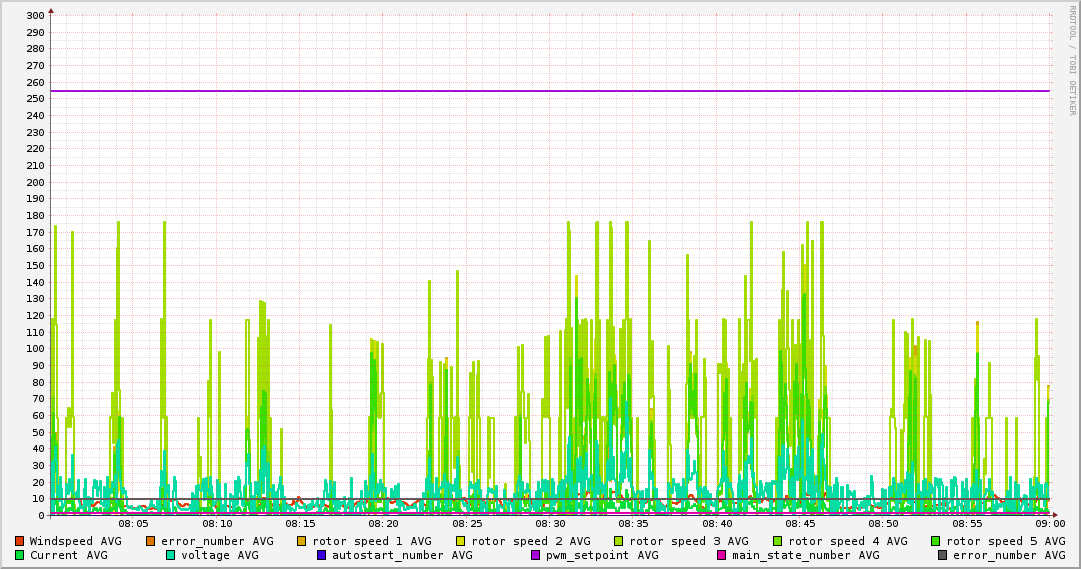Click the 08:30 time axis label
The width and height of the screenshot is (1081, 569).
(x=550, y=523)
